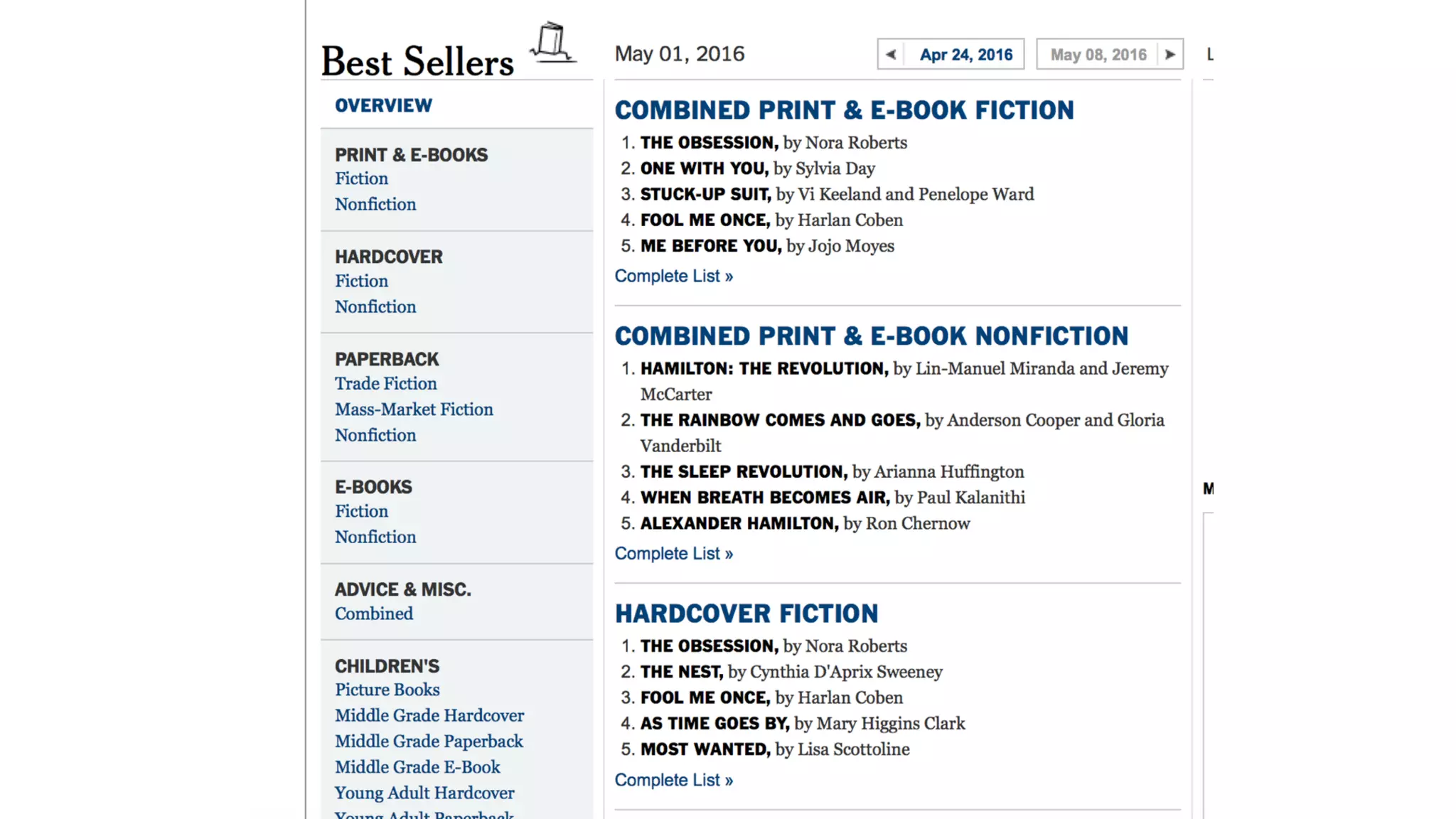Go to the Apr 24, 2016 list
This screenshot has width=1456, height=819.
(x=965, y=55)
